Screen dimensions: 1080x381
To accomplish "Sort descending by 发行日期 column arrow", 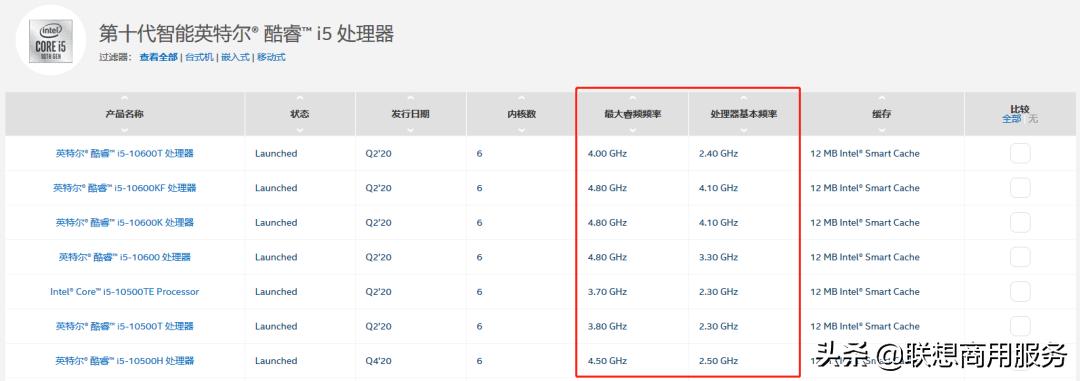I will click(411, 130).
